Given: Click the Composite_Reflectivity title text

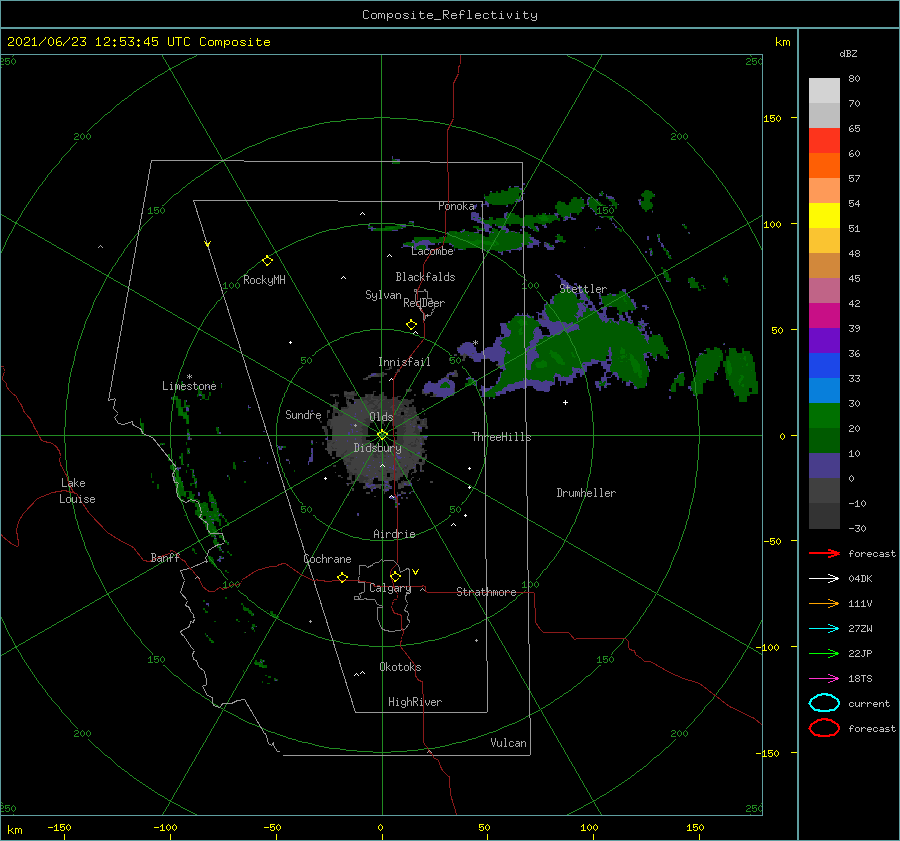Looking at the screenshot, I should coord(450,15).
